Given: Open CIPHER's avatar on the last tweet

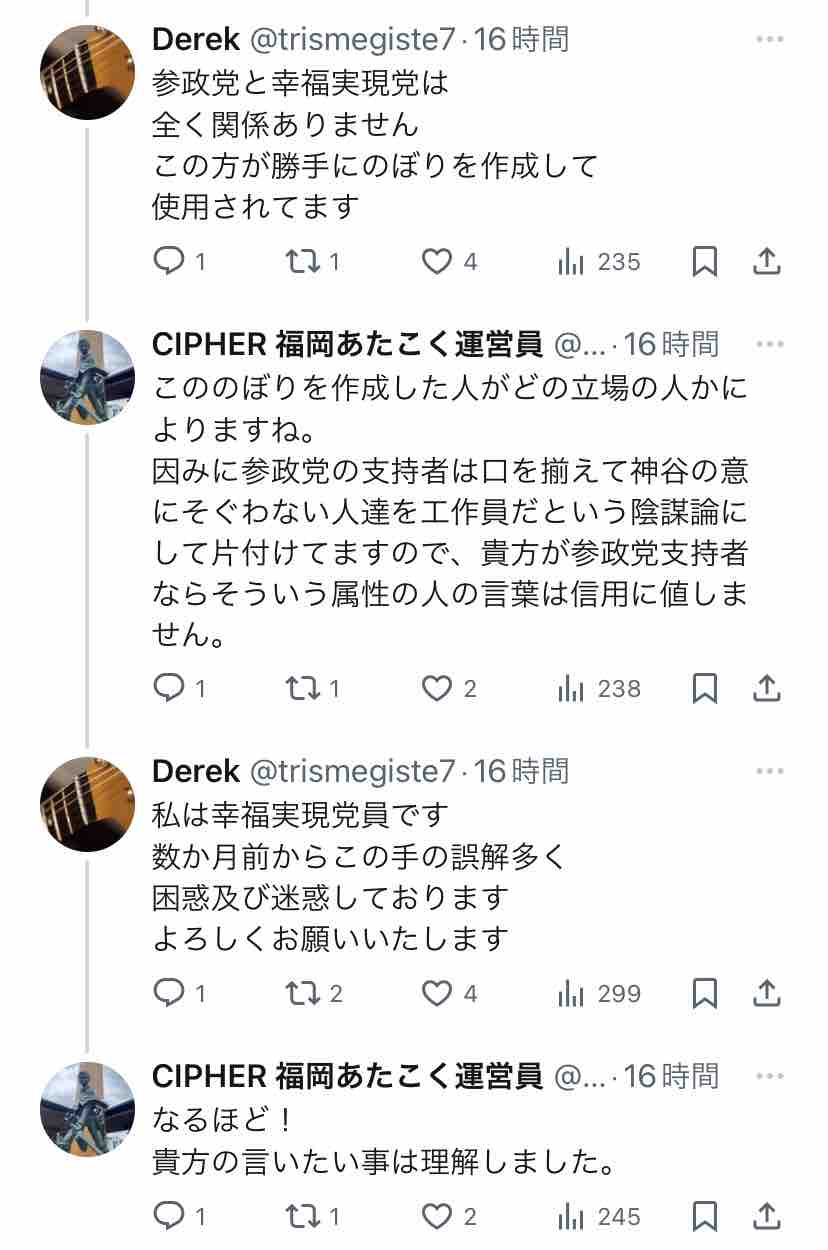Looking at the screenshot, I should 87,1108.
